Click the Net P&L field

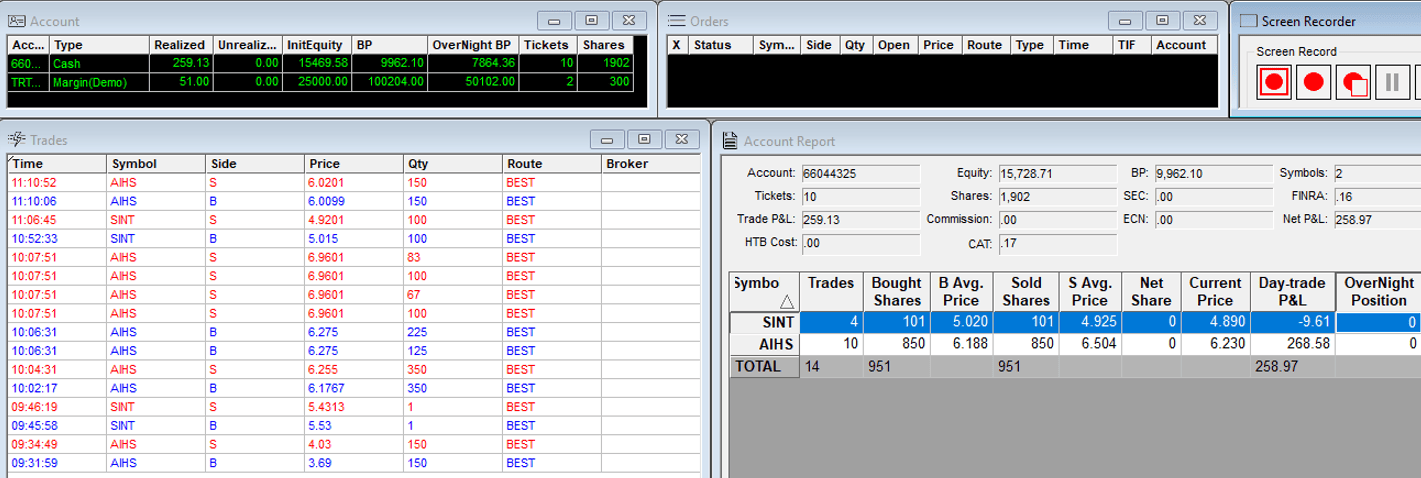[x=1376, y=220]
